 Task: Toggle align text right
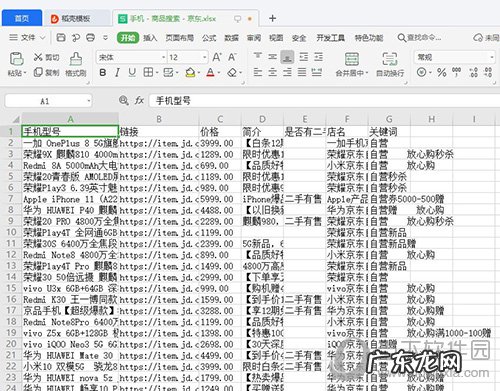[287, 72]
